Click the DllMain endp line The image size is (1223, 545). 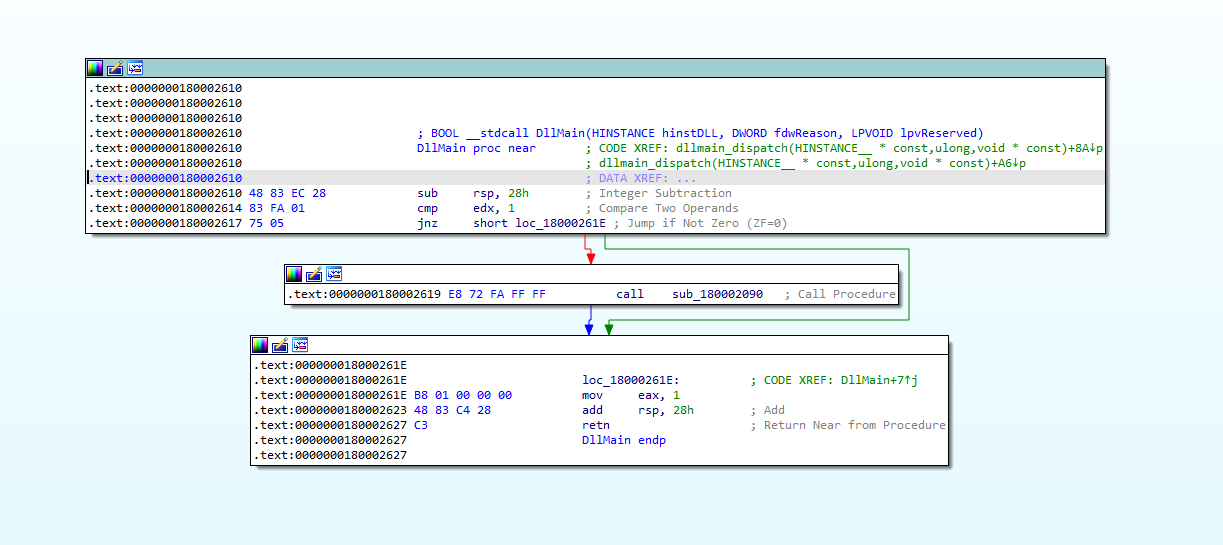tap(623, 440)
